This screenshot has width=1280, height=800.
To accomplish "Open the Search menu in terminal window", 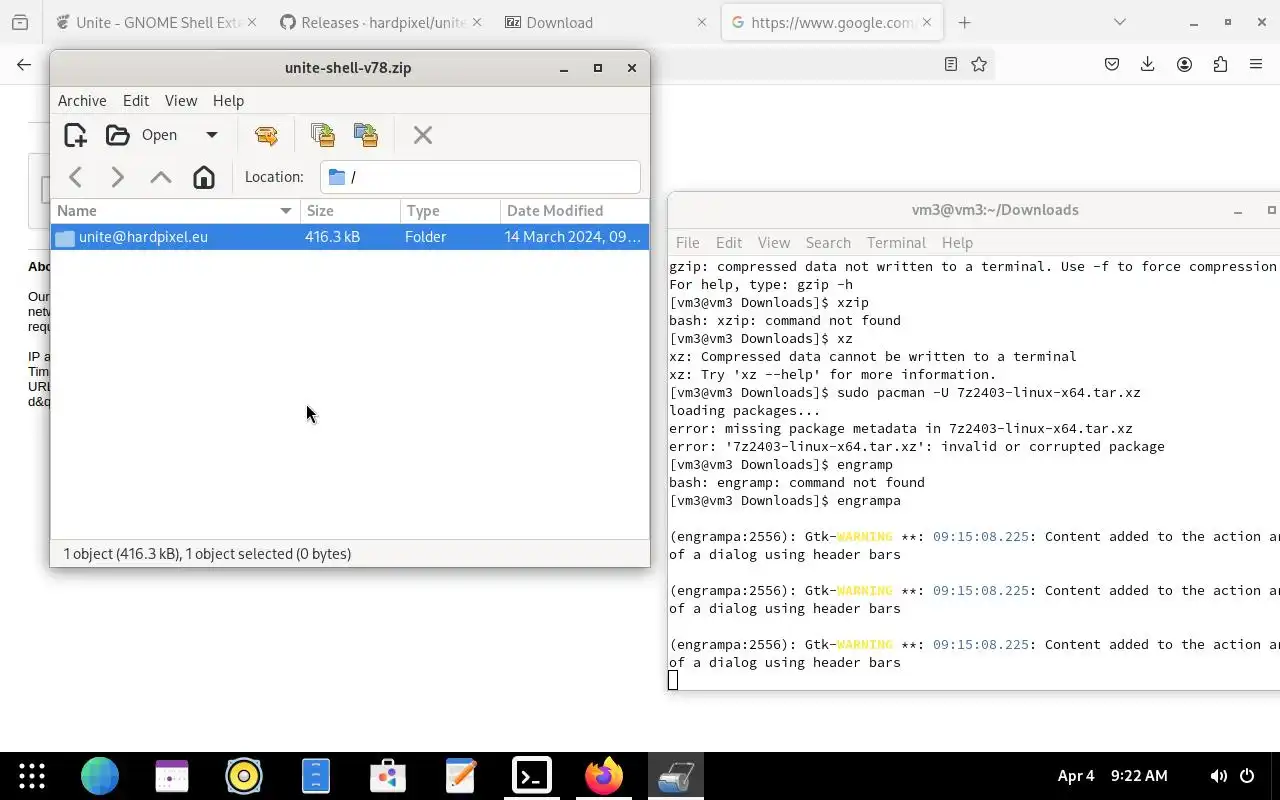I will click(x=828, y=243).
